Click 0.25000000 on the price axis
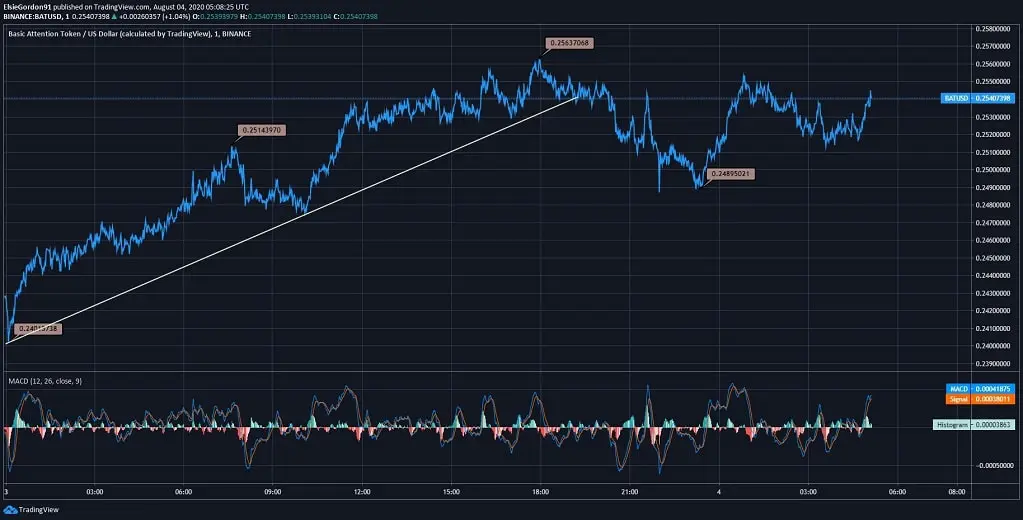This screenshot has width=1023, height=520. point(993,170)
